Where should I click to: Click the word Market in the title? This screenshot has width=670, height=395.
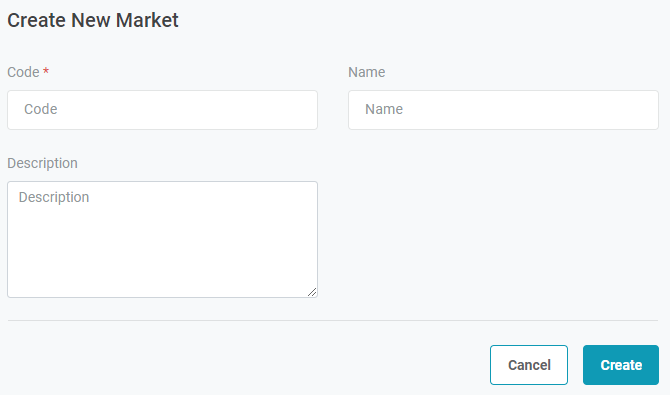[147, 21]
